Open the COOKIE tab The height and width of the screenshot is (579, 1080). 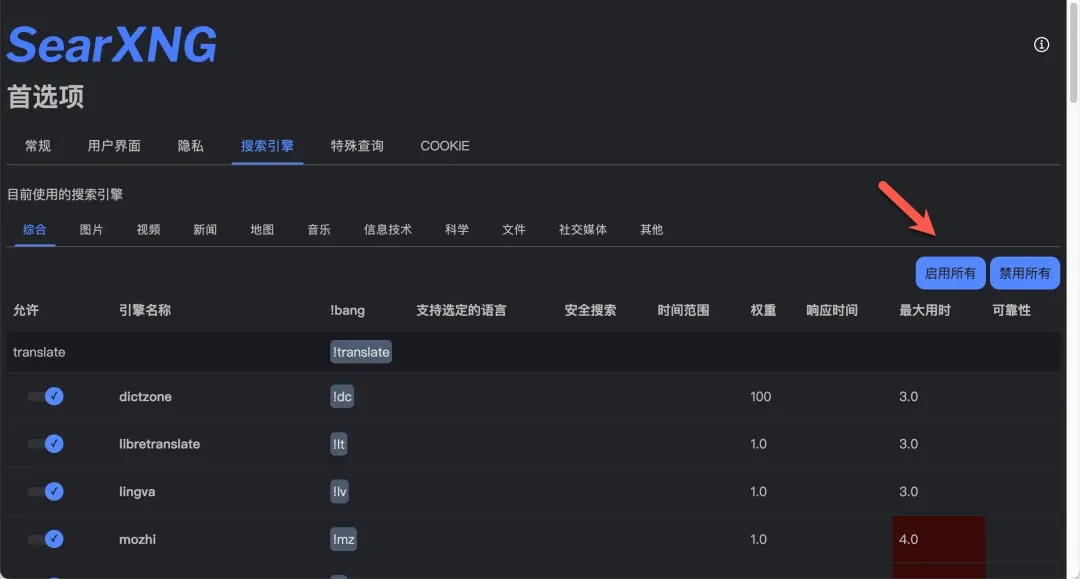(x=445, y=146)
